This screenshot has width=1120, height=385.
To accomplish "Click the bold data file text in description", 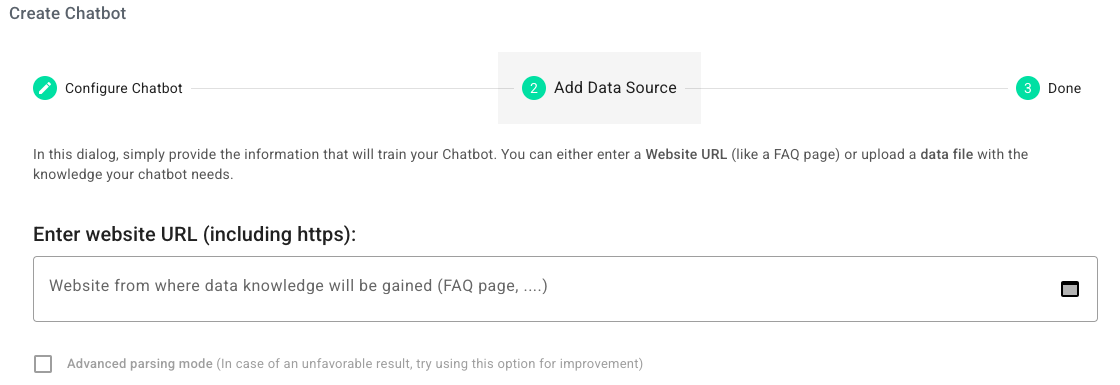I will point(946,154).
